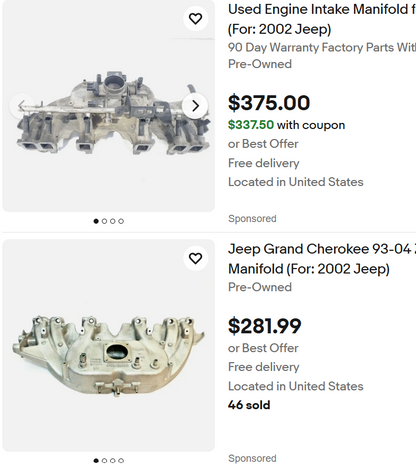Click the $281.99 price
416x464 pixels.
click(265, 326)
